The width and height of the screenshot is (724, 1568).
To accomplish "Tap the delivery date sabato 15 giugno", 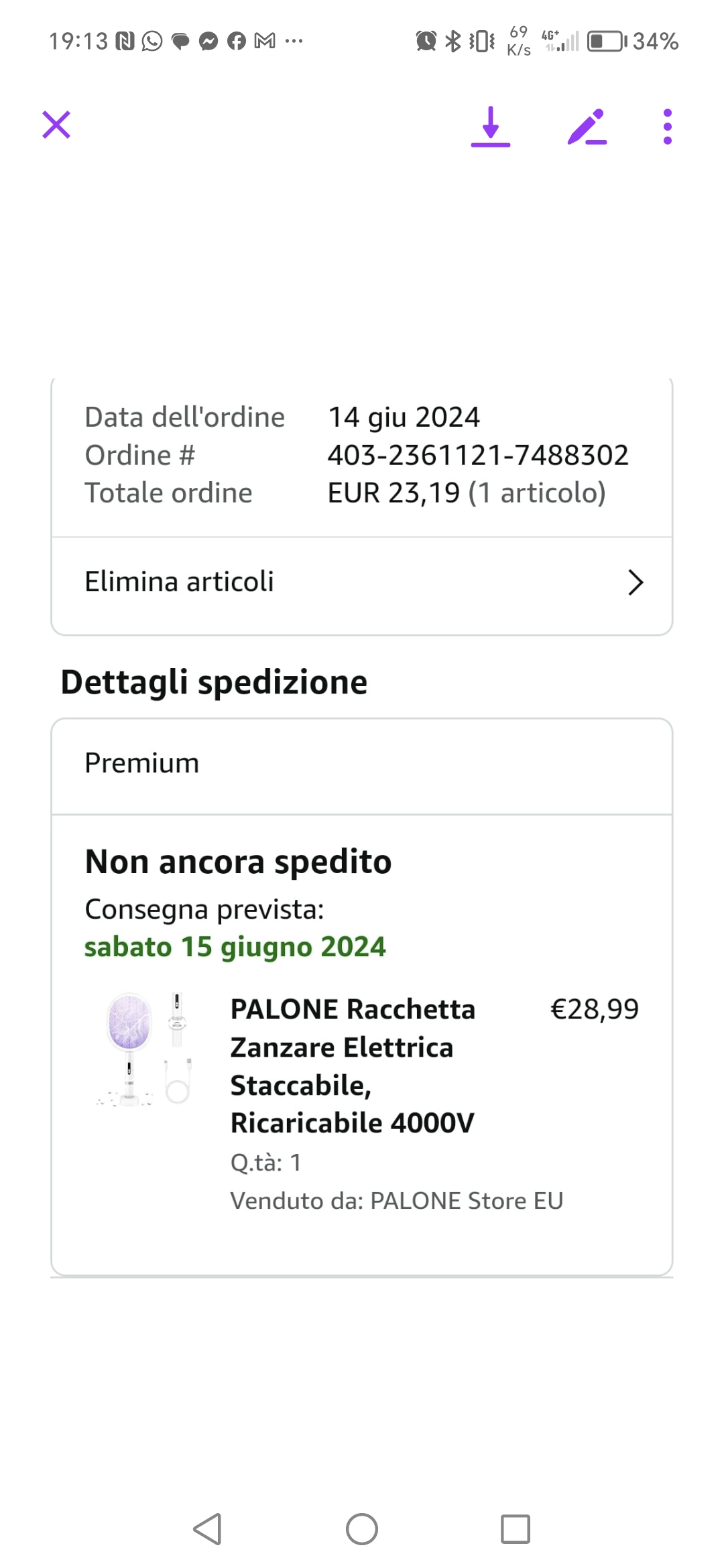I will (235, 948).
